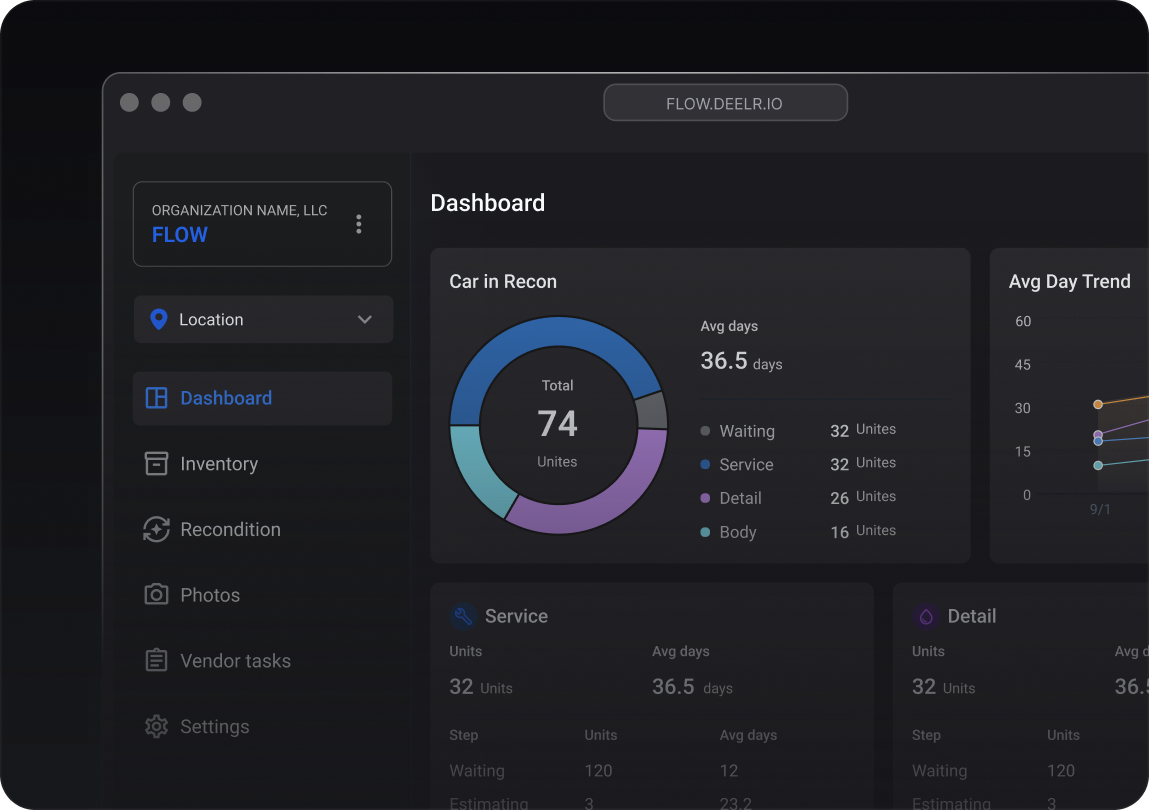Open the Location selector box
1149x810 pixels.
pos(263,319)
